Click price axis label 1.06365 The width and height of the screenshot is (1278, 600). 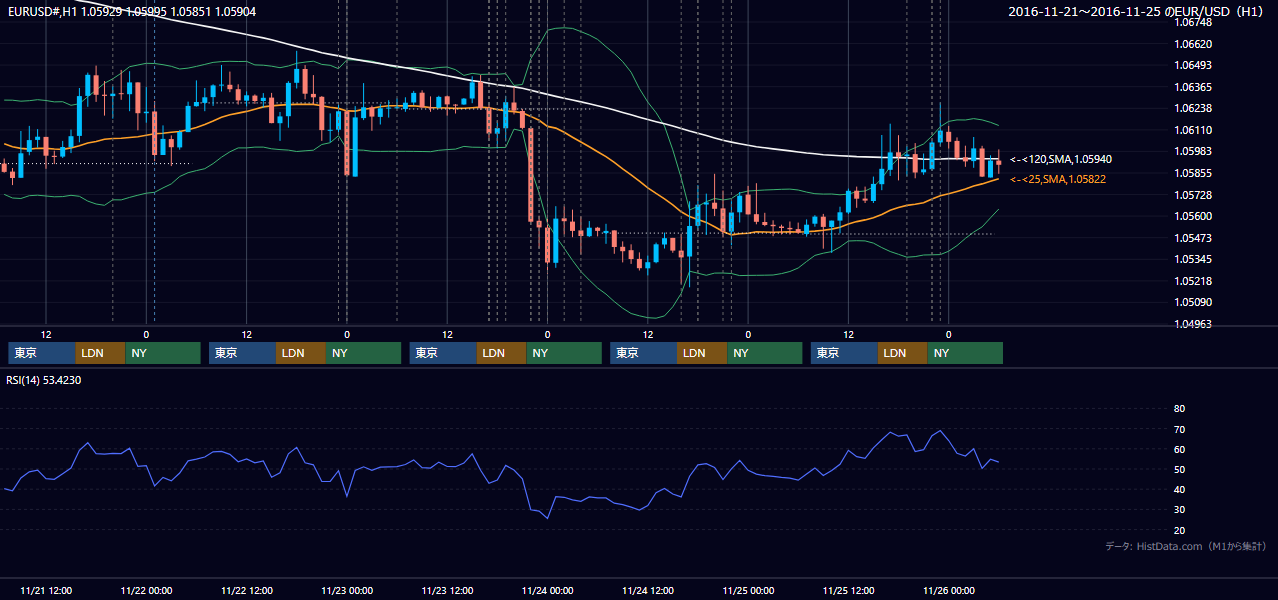(1191, 87)
